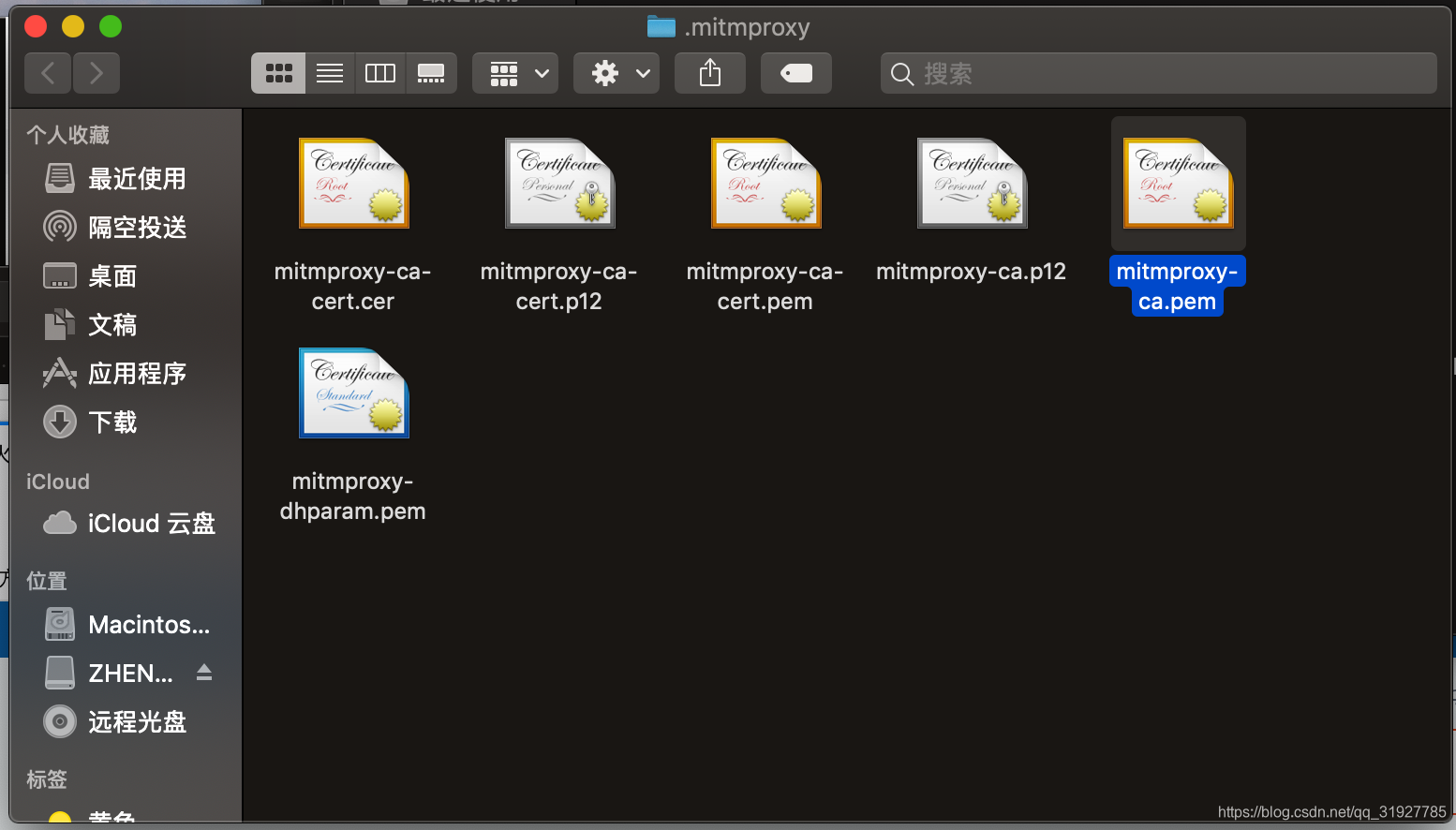1456x830 pixels.
Task: Switch to icon view mode
Action: tap(278, 73)
